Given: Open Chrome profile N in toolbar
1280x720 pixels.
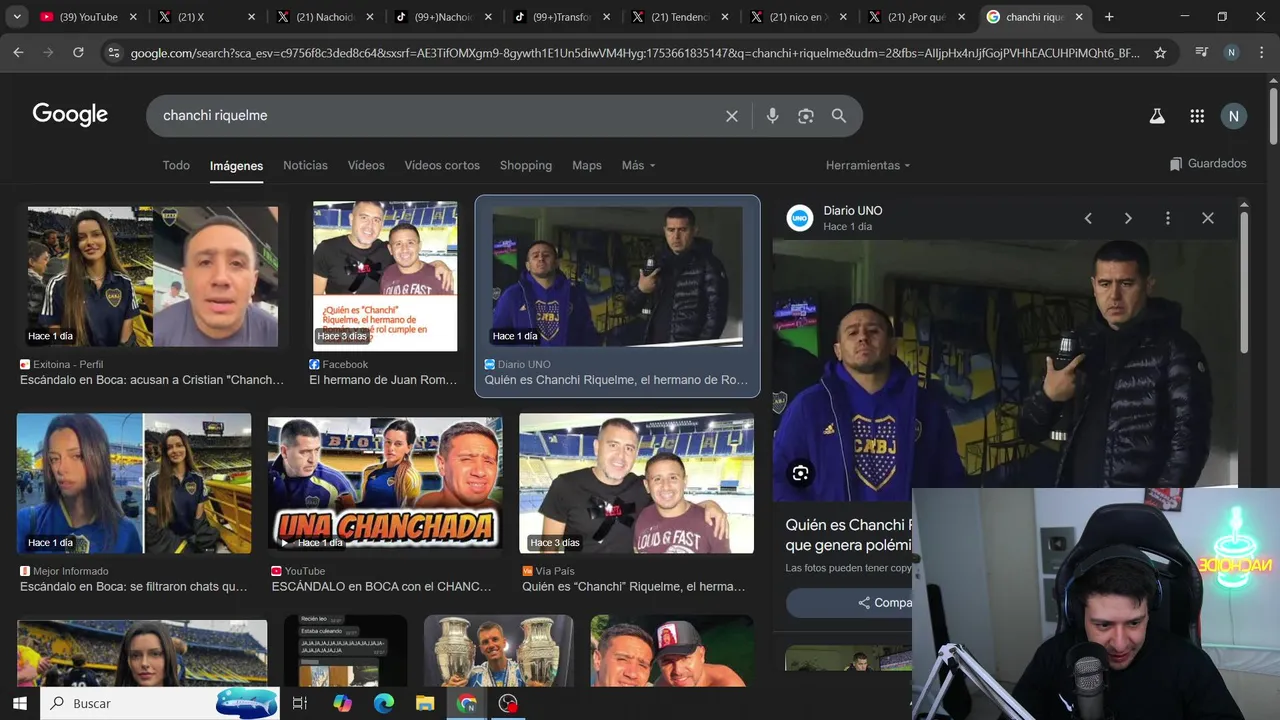Looking at the screenshot, I should pyautogui.click(x=1231, y=53).
